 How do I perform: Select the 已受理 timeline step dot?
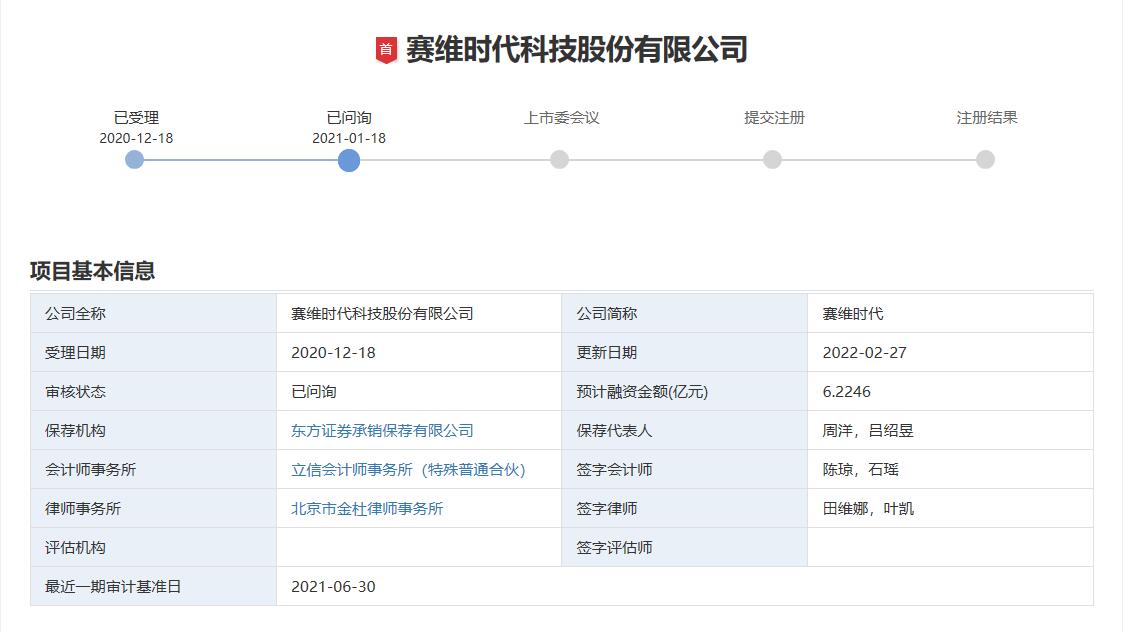[x=135, y=160]
